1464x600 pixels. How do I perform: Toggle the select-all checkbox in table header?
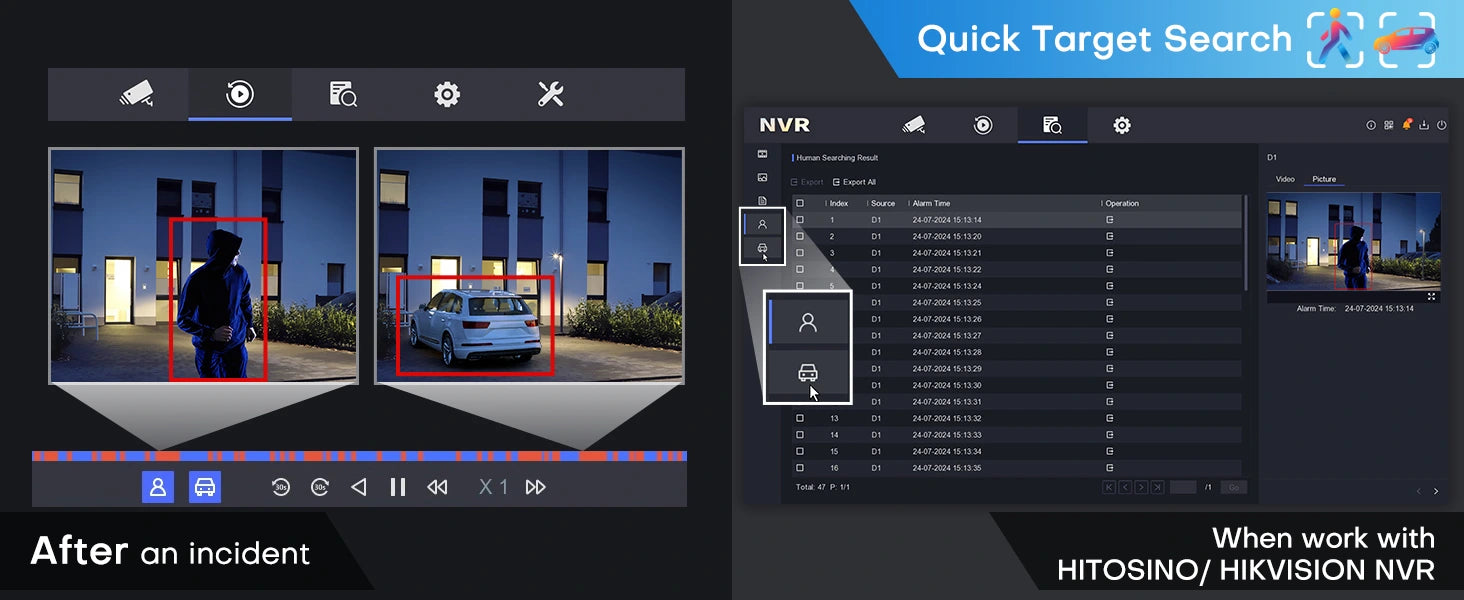click(799, 203)
